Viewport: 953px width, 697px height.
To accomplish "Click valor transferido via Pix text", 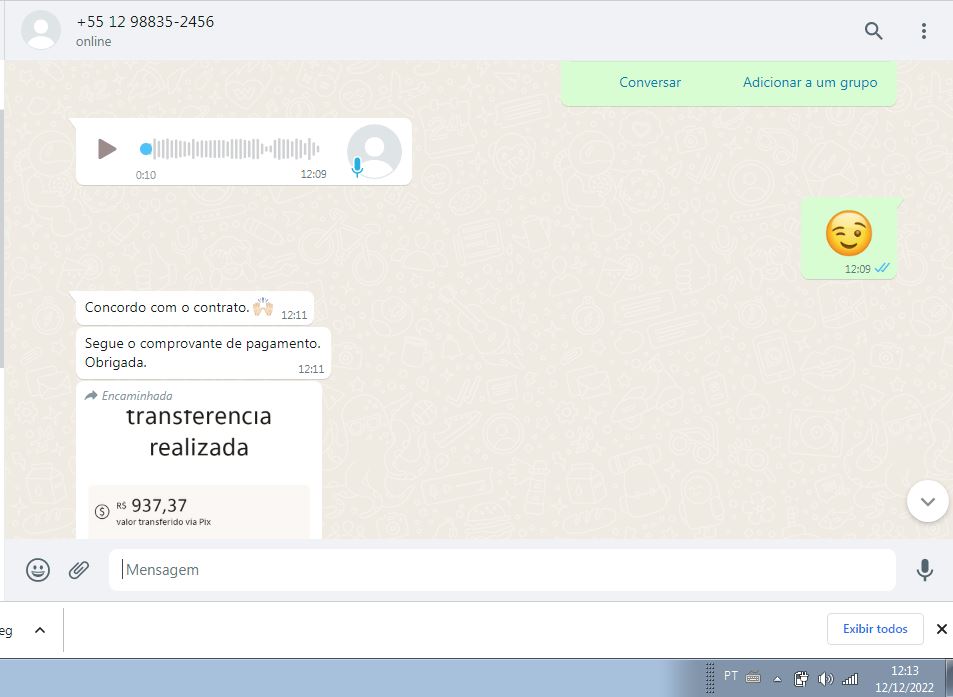I will click(x=163, y=522).
